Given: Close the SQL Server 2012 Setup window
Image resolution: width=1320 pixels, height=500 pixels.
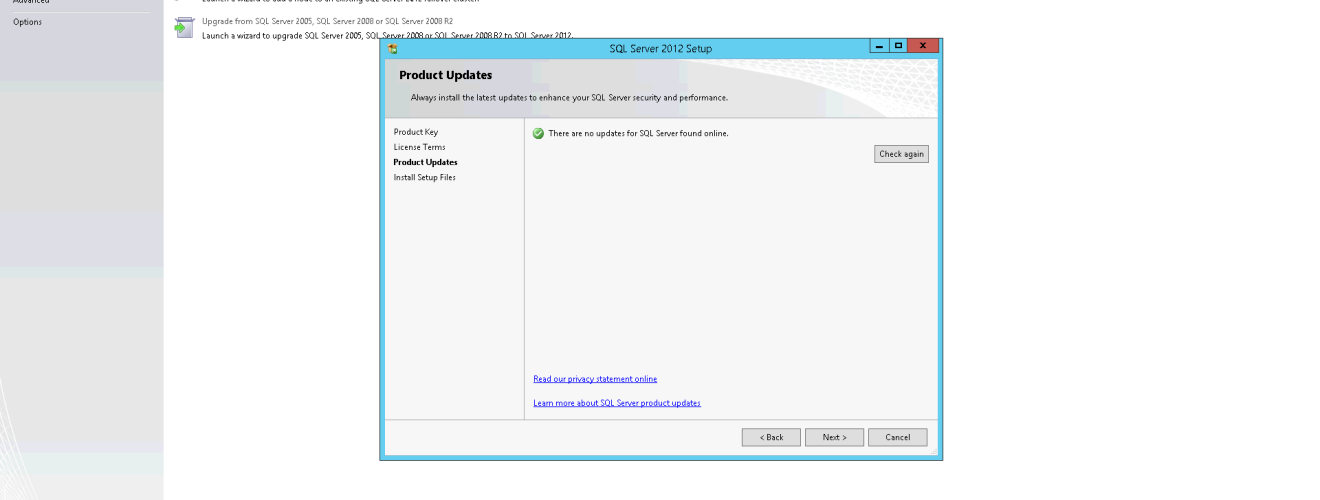Looking at the screenshot, I should [x=923, y=46].
